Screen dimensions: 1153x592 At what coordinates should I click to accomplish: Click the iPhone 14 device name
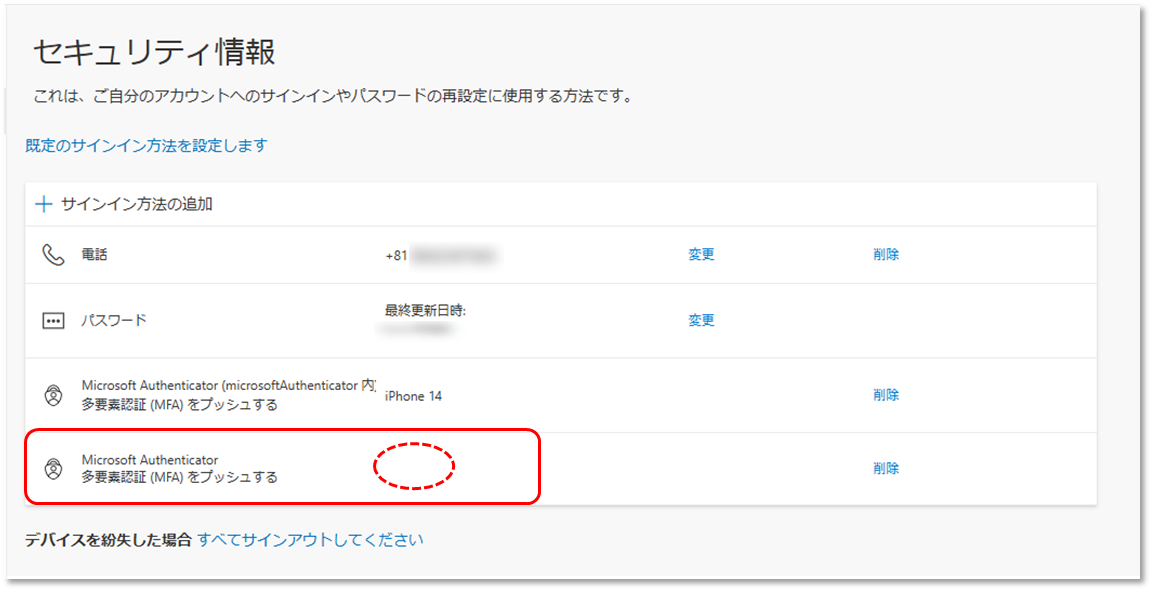coord(413,396)
